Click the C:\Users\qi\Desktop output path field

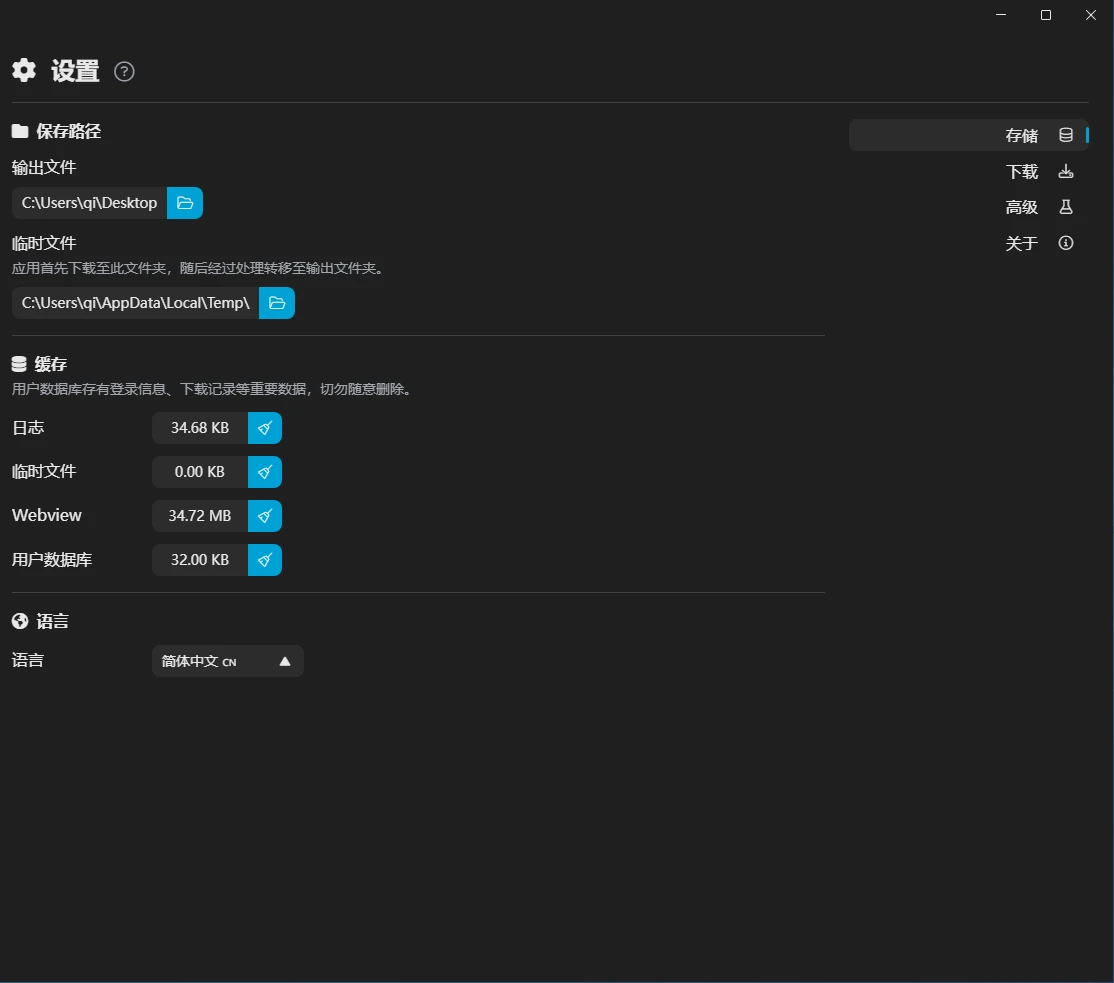point(90,203)
